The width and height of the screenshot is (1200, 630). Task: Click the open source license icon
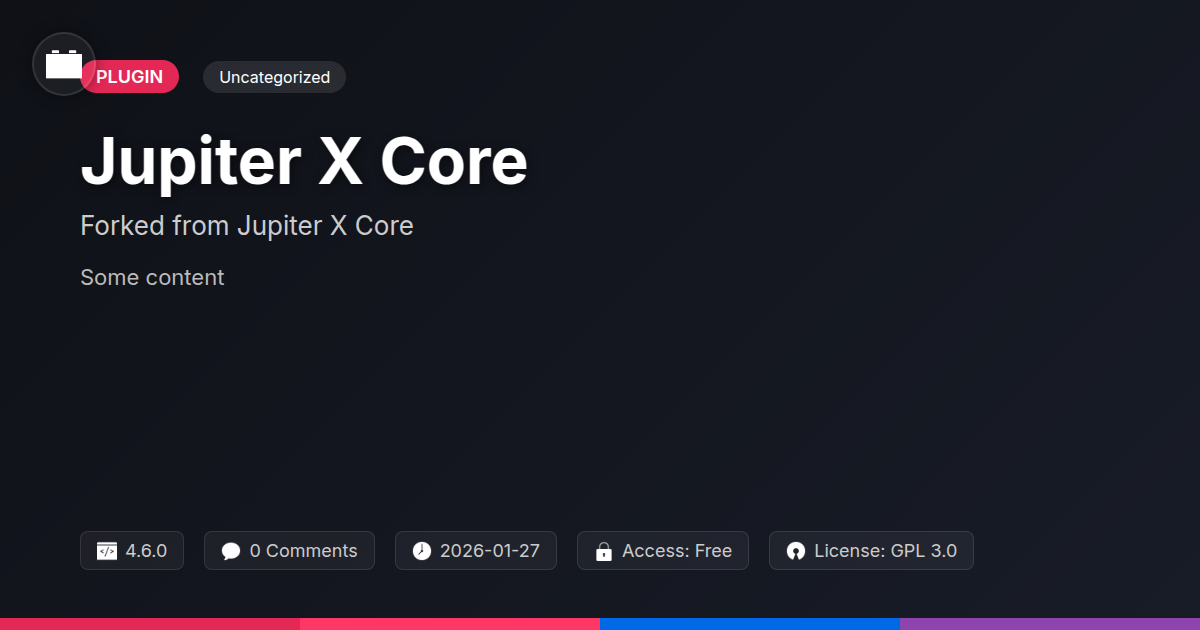click(x=796, y=551)
